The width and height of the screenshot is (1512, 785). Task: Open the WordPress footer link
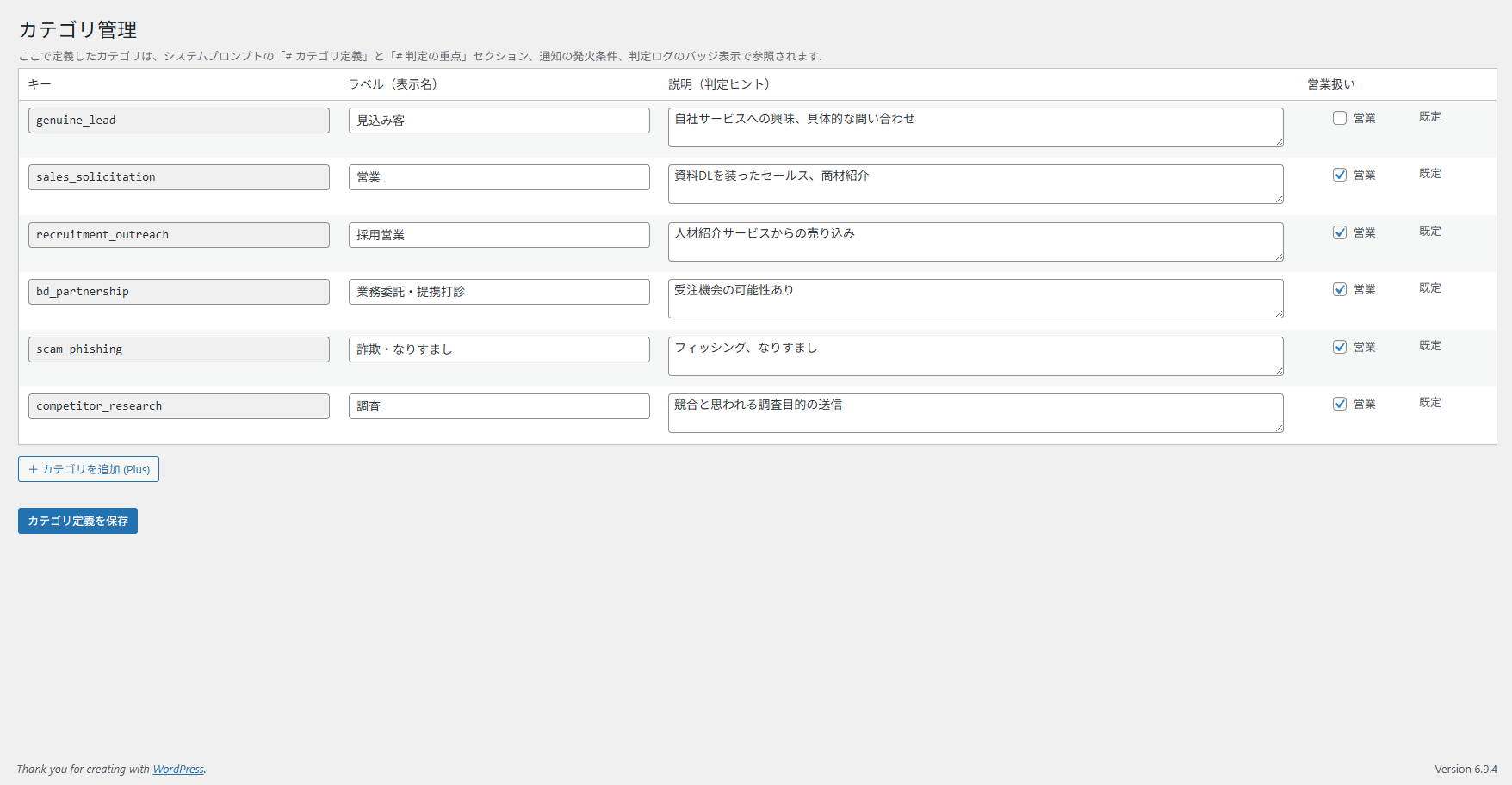(x=178, y=770)
